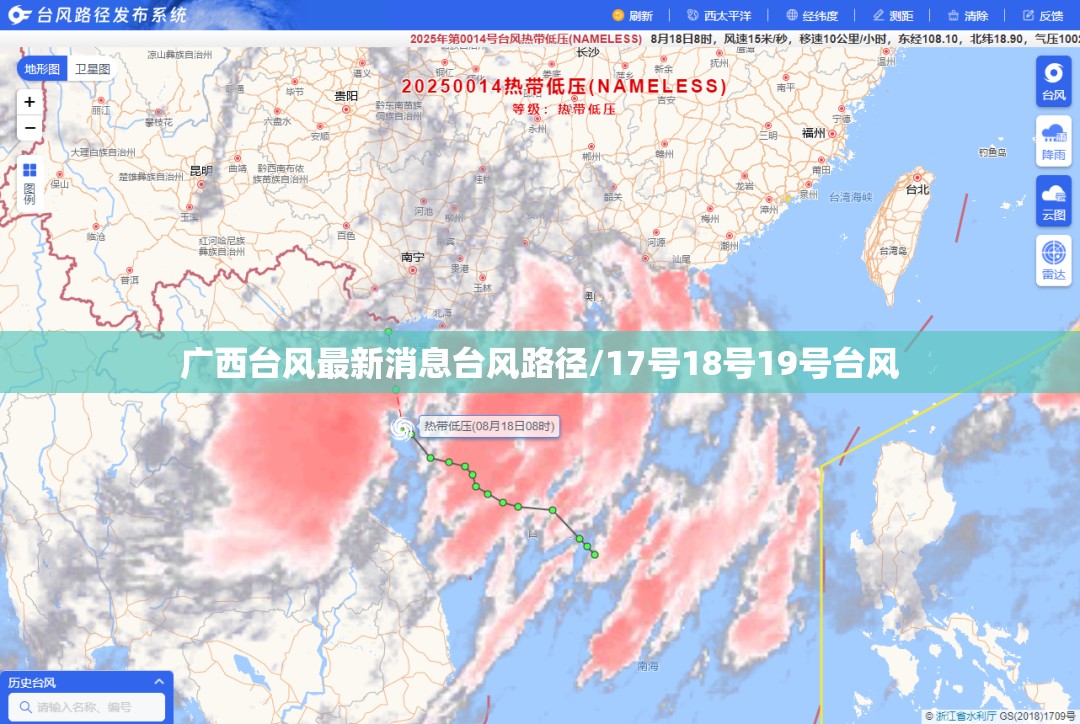Select the 测距 distance measuring tool
Screen dimensions: 1080x724
[893, 15]
